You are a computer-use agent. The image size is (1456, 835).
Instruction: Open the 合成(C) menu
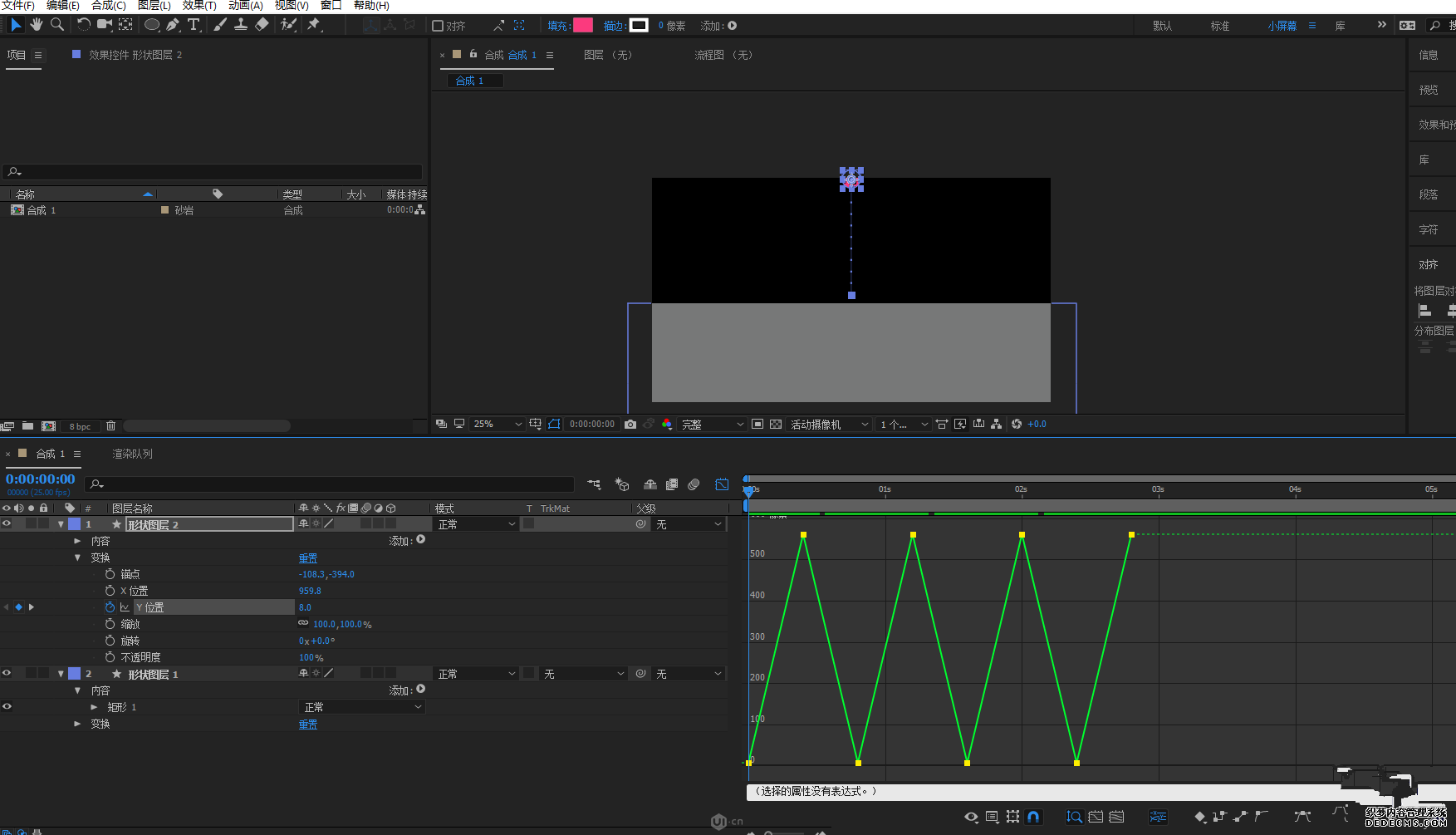pyautogui.click(x=109, y=6)
